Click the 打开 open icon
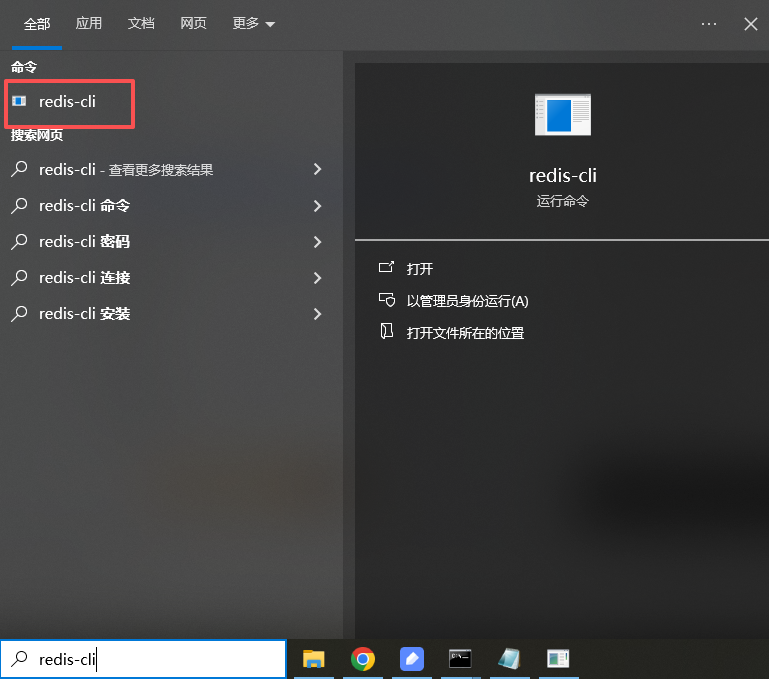 386,267
